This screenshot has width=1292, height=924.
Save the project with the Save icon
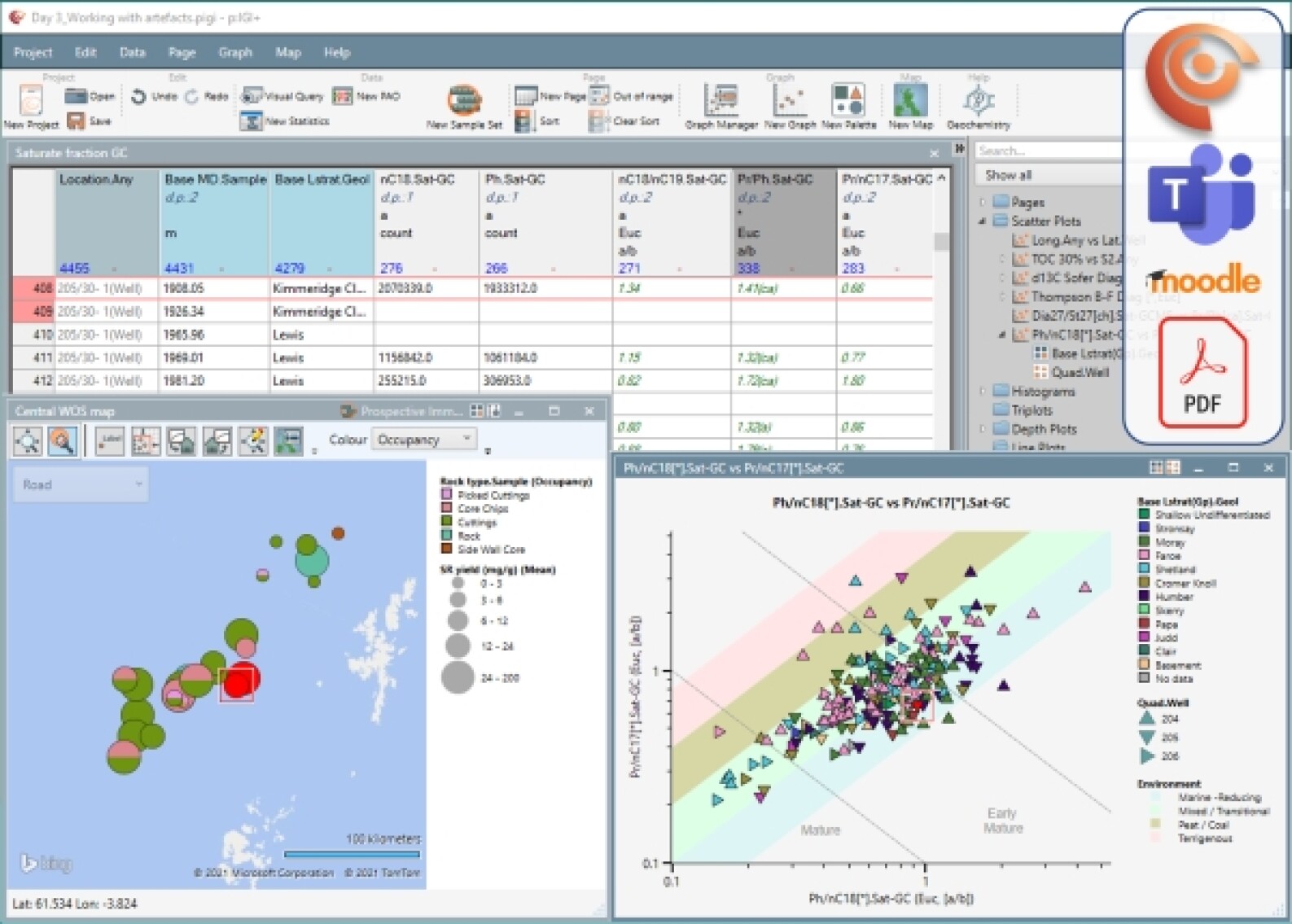(x=76, y=120)
